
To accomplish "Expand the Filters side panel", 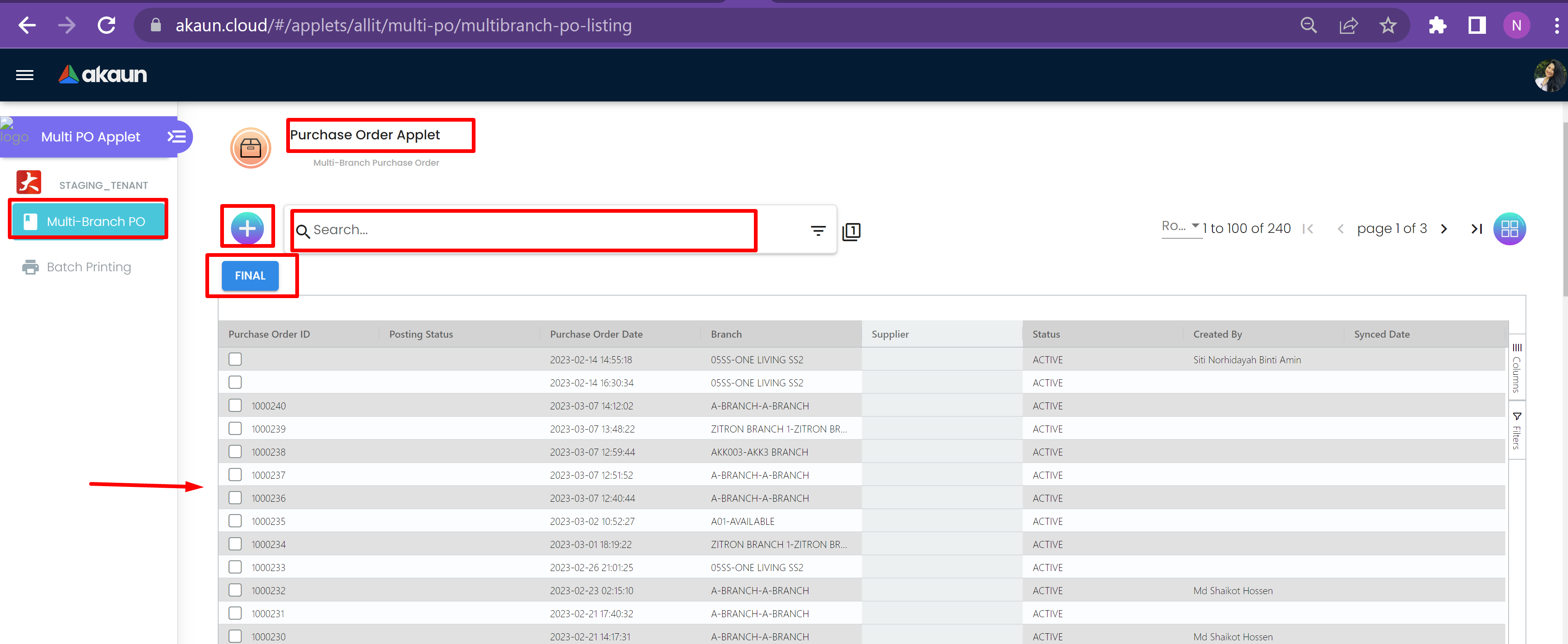I will 1516,431.
